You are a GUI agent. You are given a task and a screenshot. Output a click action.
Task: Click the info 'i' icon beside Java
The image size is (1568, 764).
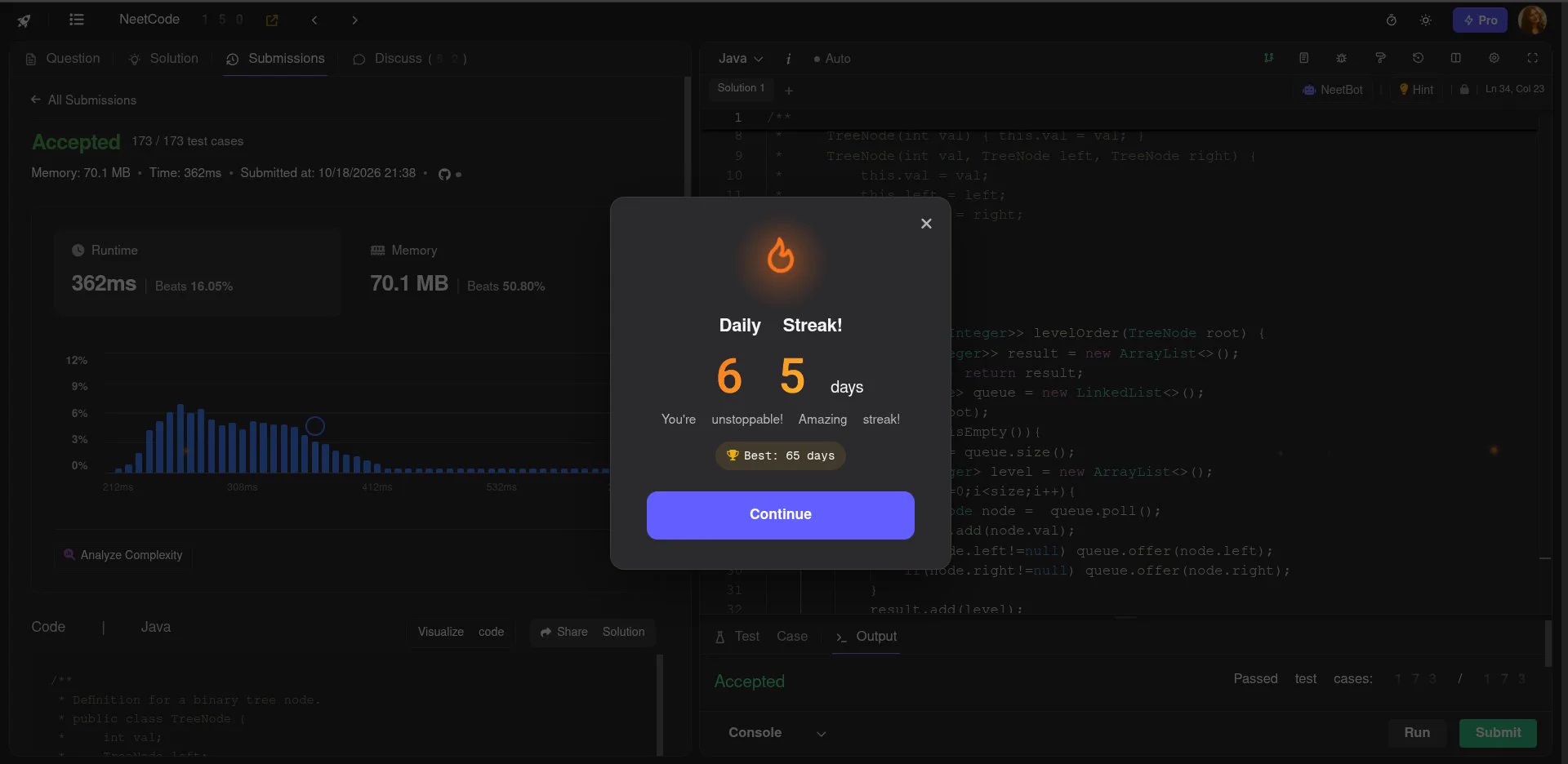pos(788,59)
